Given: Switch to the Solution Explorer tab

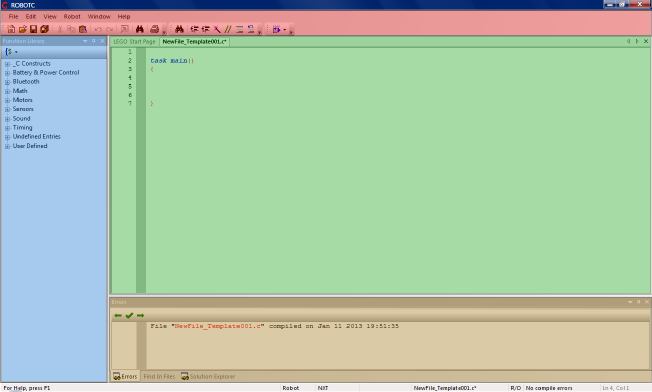Looking at the screenshot, I should click(208, 377).
